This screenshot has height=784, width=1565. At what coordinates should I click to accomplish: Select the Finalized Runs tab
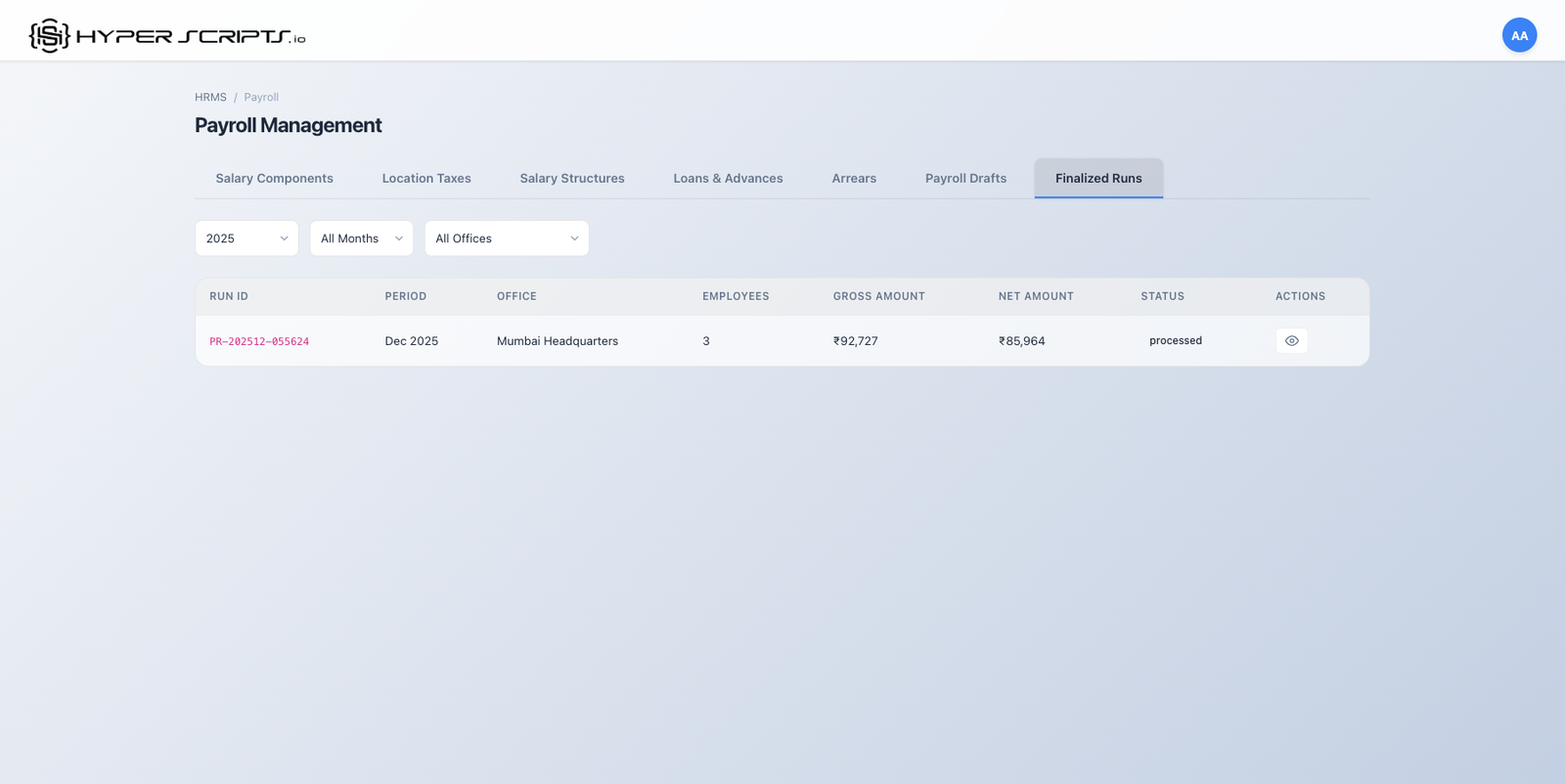pyautogui.click(x=1098, y=178)
